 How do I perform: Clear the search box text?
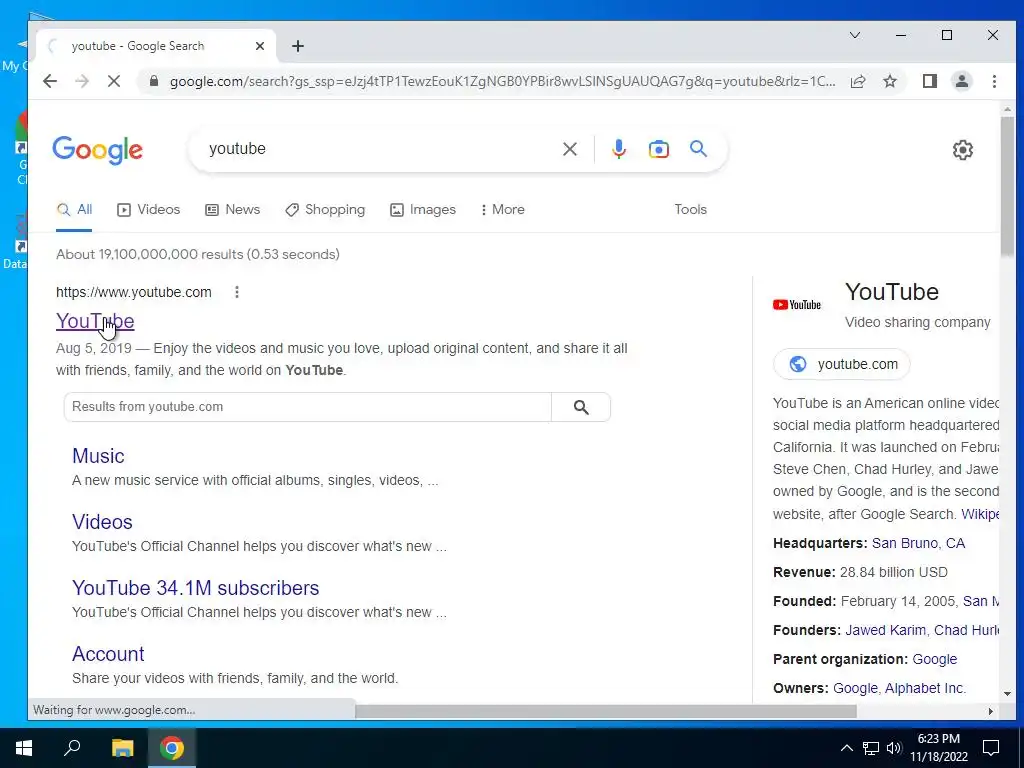(x=569, y=149)
